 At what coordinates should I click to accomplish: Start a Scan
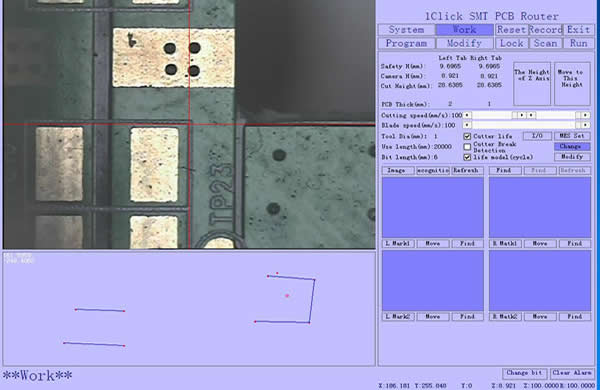coord(545,43)
